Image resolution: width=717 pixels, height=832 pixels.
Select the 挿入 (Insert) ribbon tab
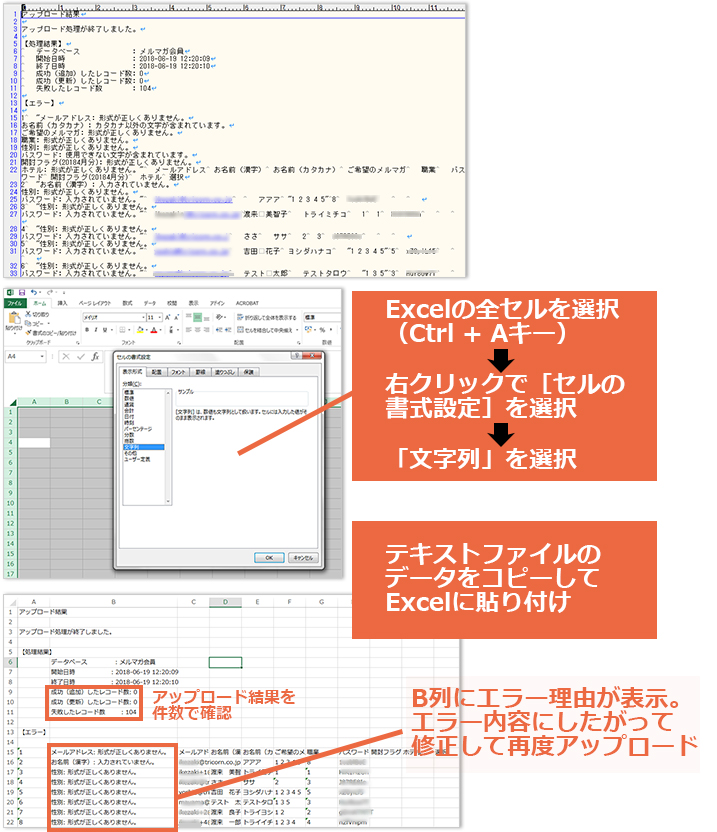[62, 304]
